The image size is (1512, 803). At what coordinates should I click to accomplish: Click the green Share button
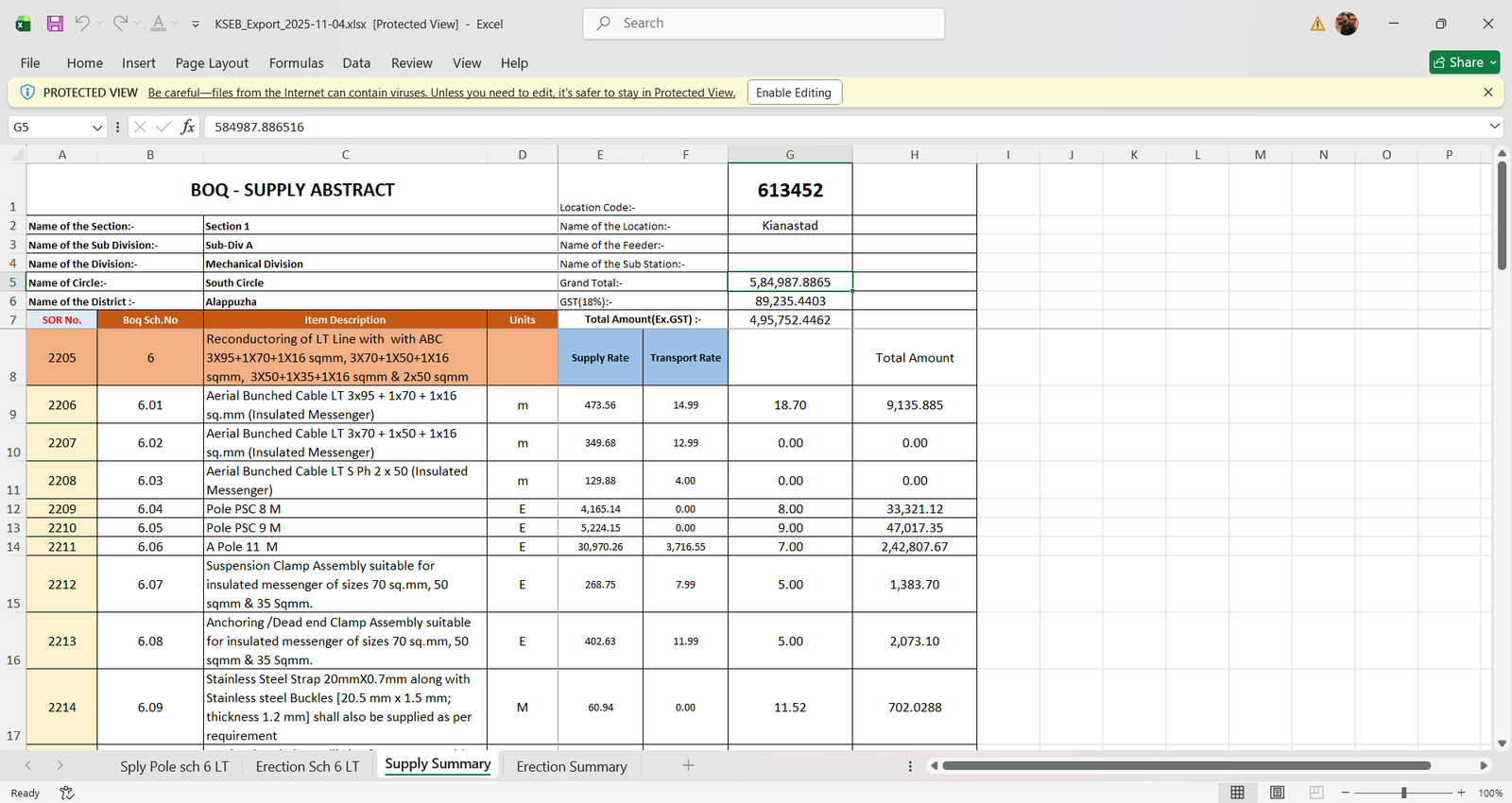1464,62
